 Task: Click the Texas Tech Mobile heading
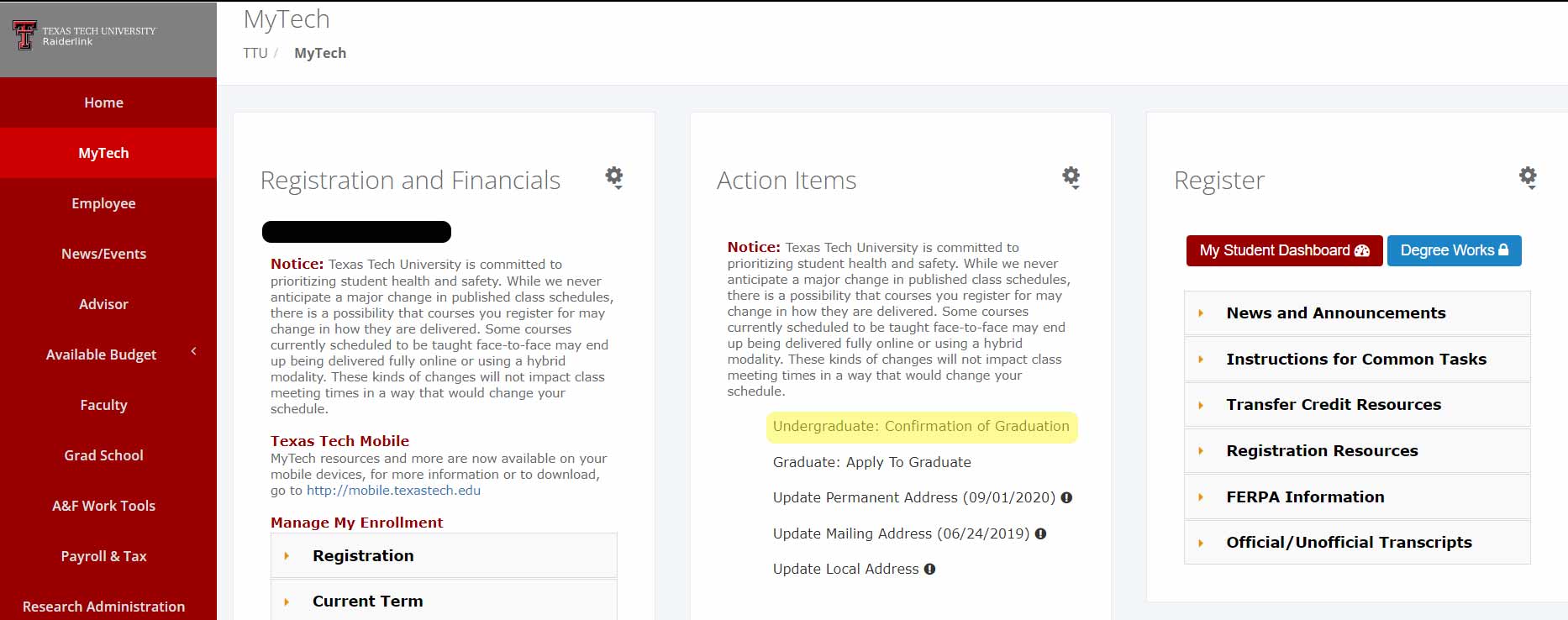pyautogui.click(x=339, y=441)
